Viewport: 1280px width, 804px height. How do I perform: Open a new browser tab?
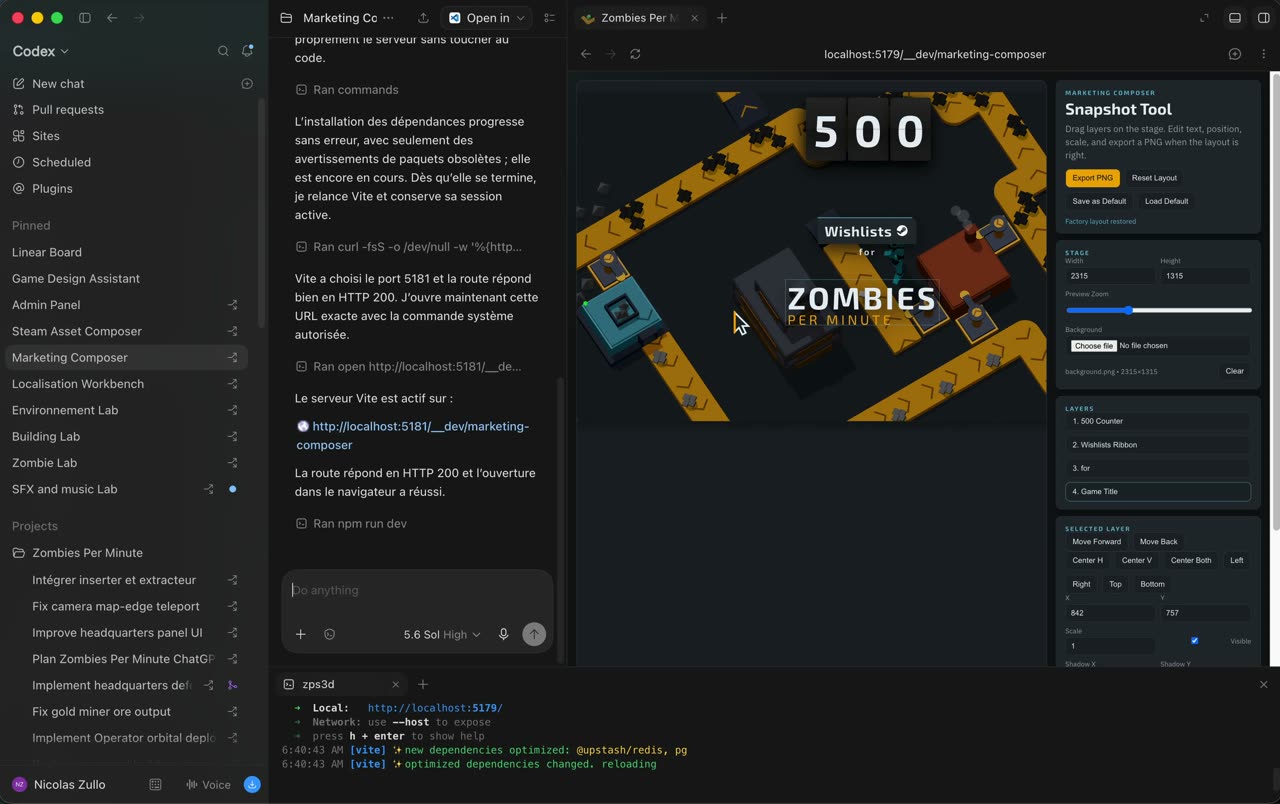(722, 18)
